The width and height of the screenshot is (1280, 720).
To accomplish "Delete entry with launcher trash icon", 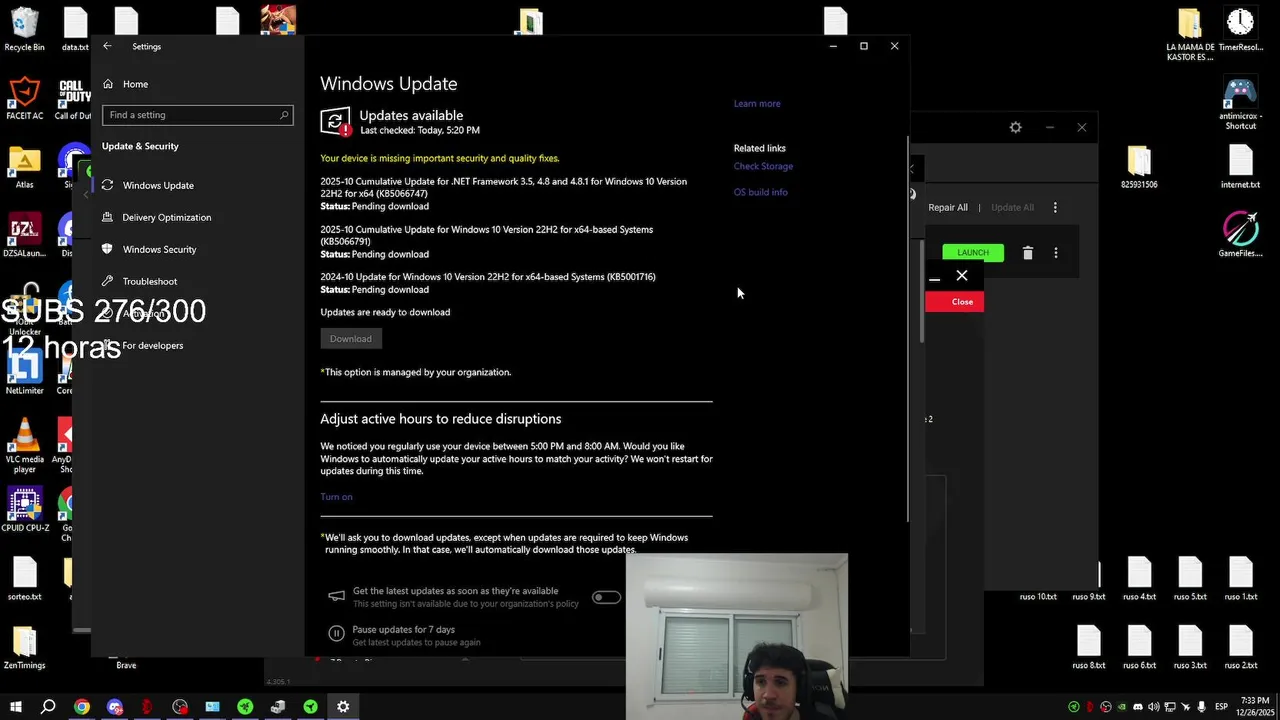I will point(1027,253).
